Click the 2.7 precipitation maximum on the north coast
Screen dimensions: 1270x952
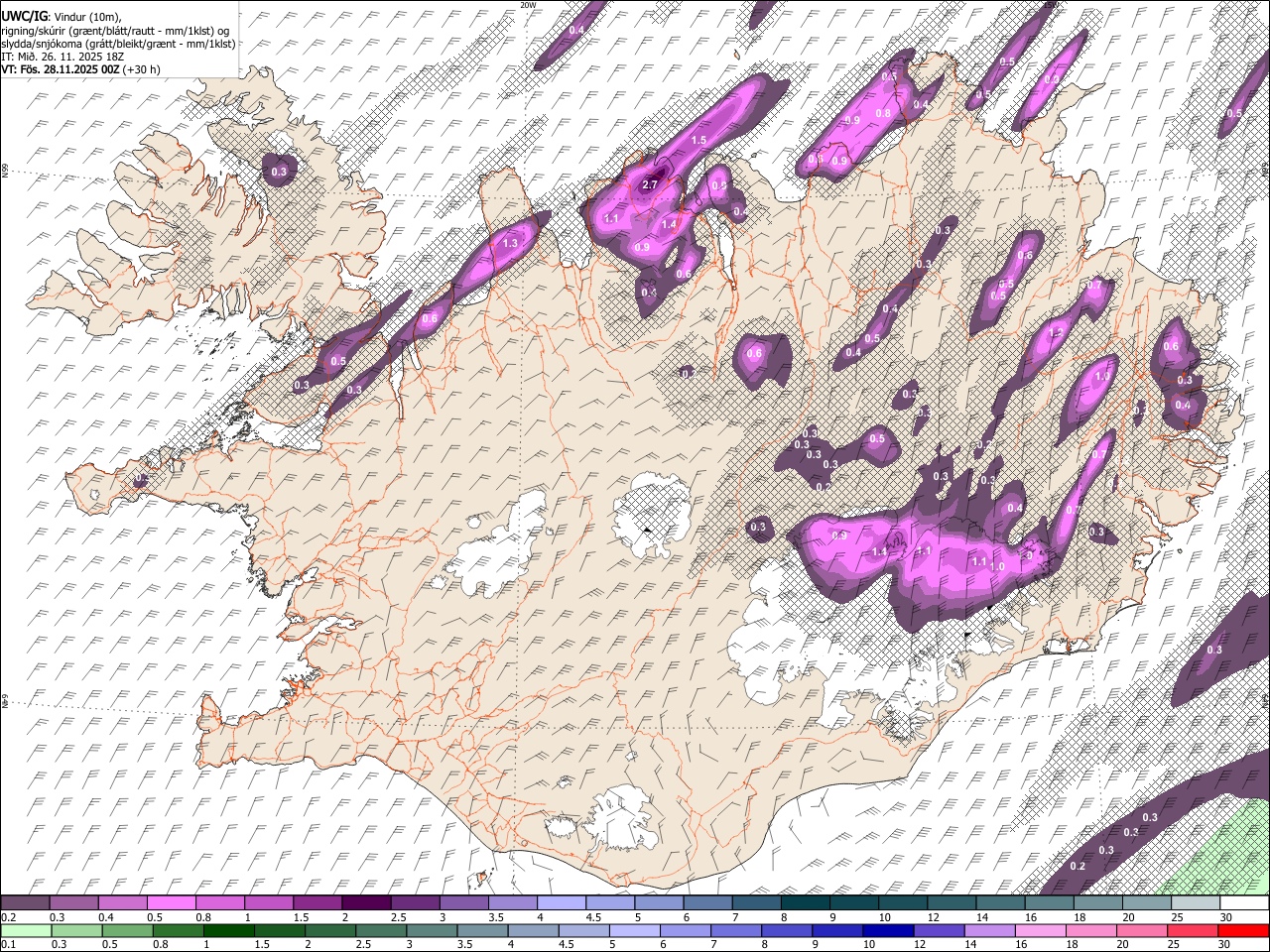pos(651,184)
